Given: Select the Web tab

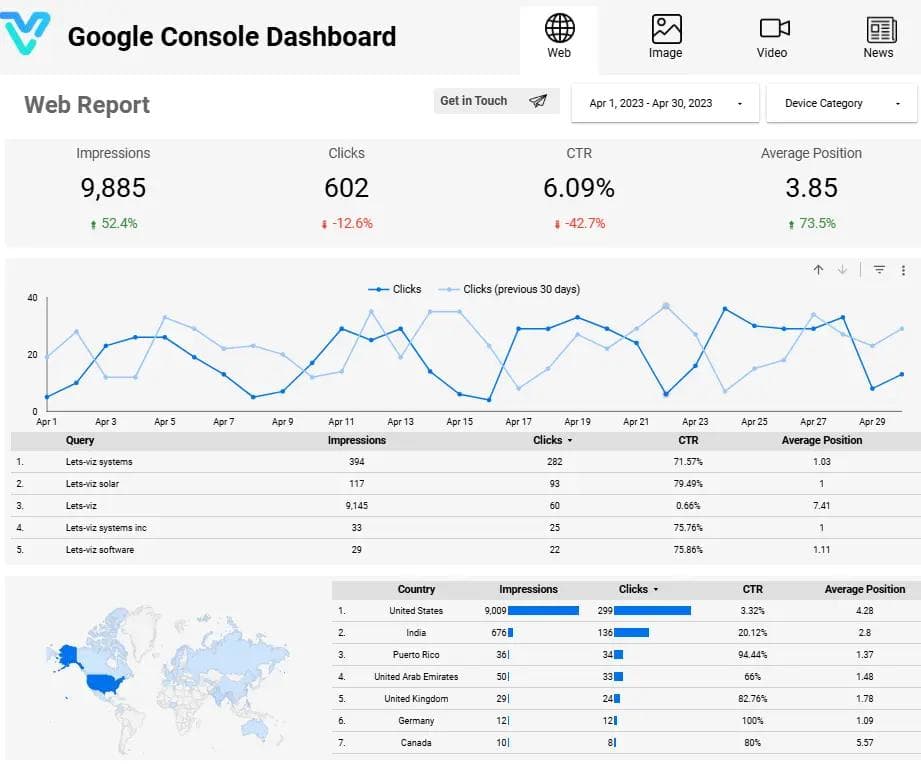Looking at the screenshot, I should click(558, 40).
